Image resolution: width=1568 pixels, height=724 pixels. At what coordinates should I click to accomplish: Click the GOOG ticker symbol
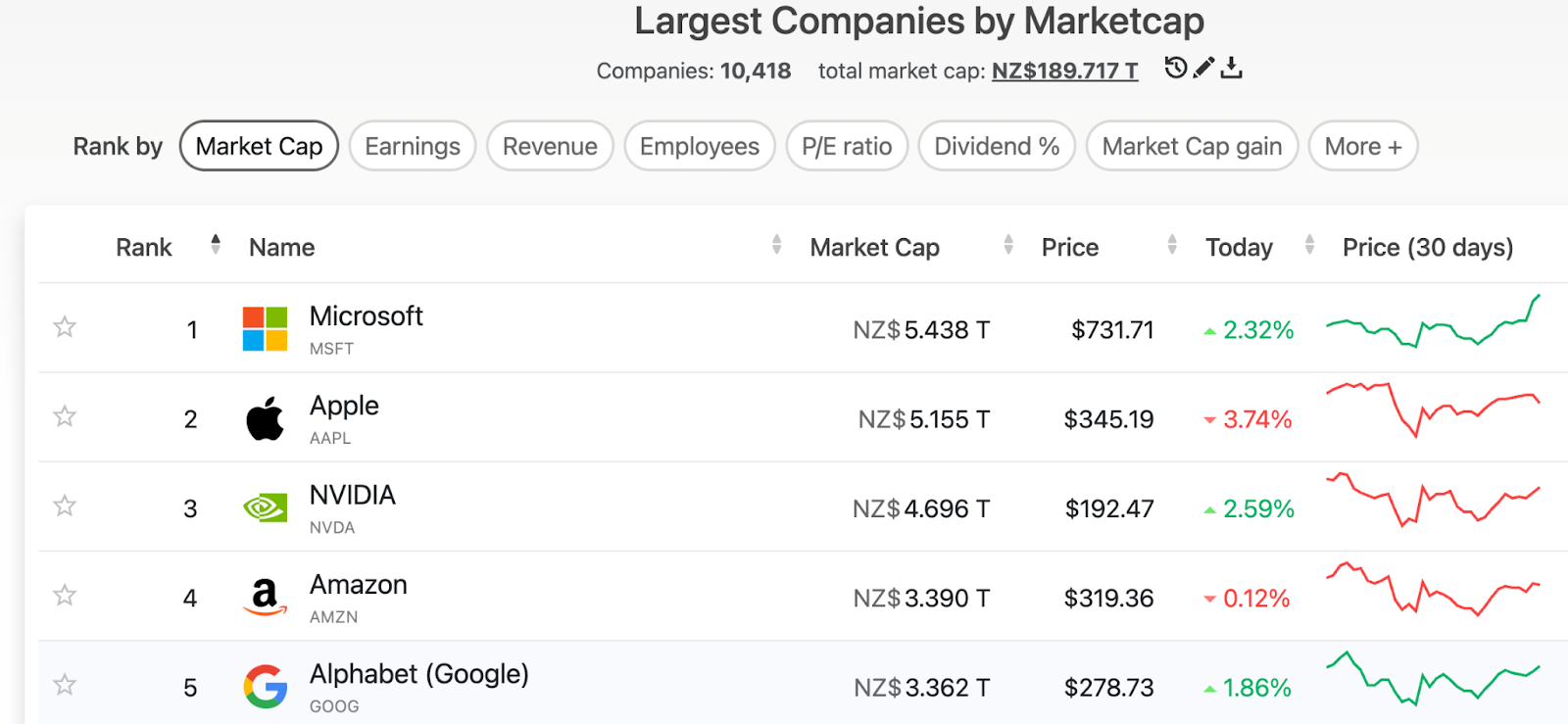point(334,706)
